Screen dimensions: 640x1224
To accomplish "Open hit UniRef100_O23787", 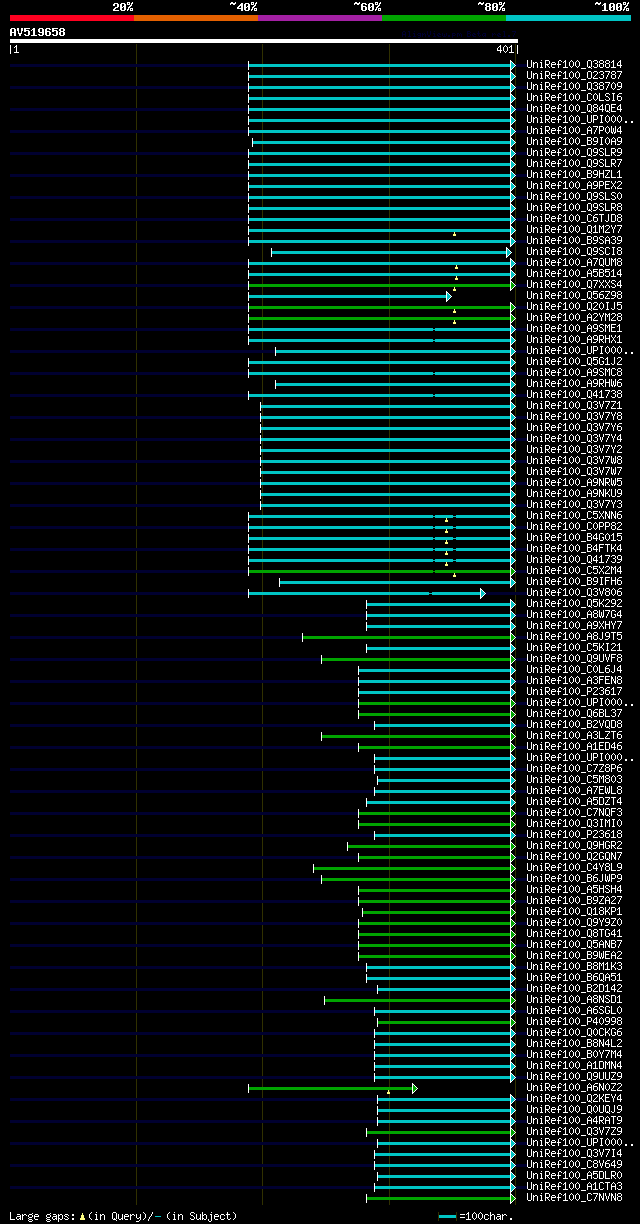I will tap(574, 76).
